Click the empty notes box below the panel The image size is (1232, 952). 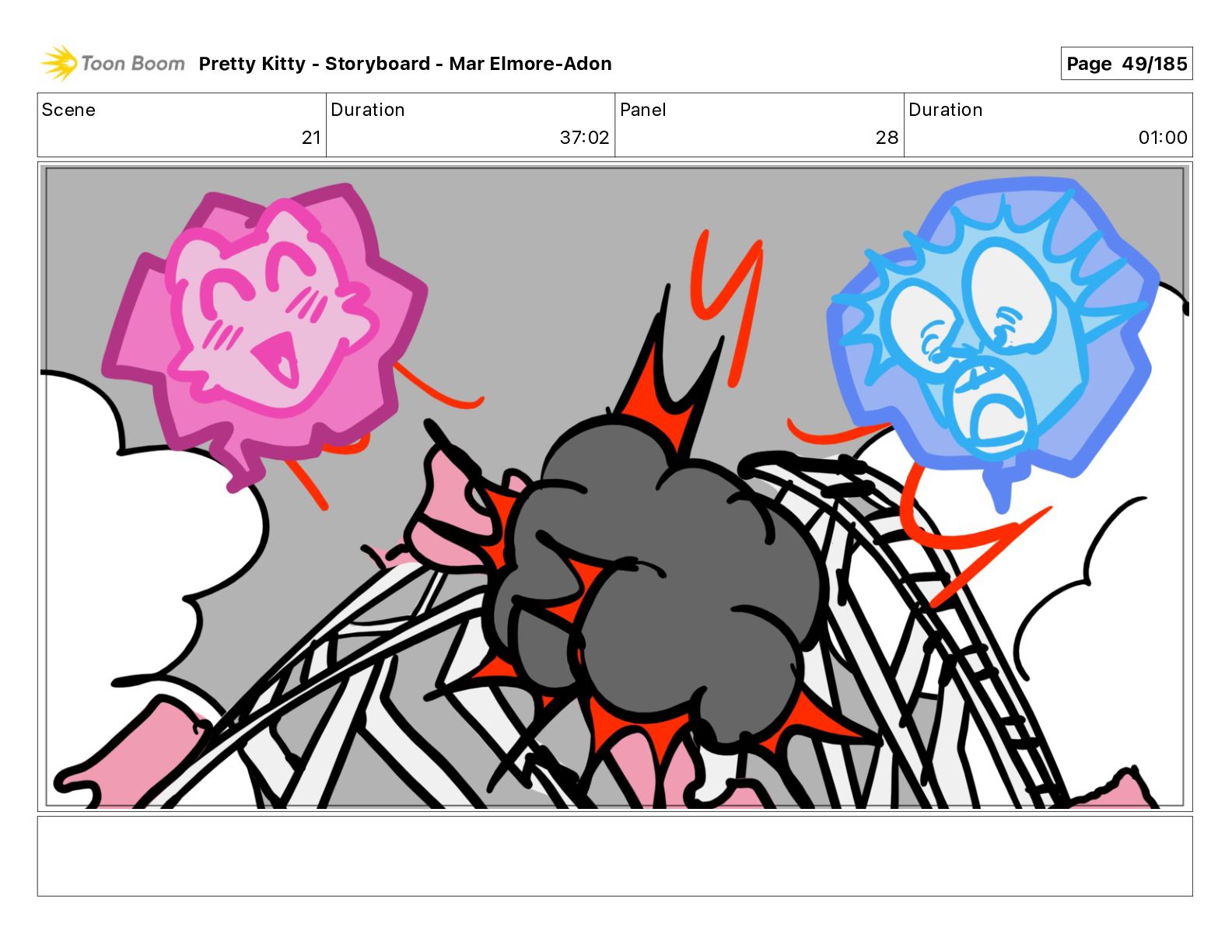tap(614, 856)
